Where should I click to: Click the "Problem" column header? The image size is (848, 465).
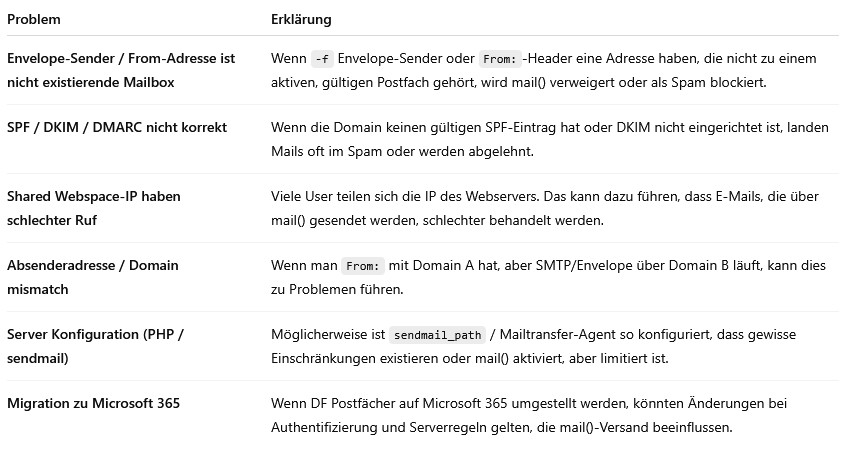click(x=32, y=20)
